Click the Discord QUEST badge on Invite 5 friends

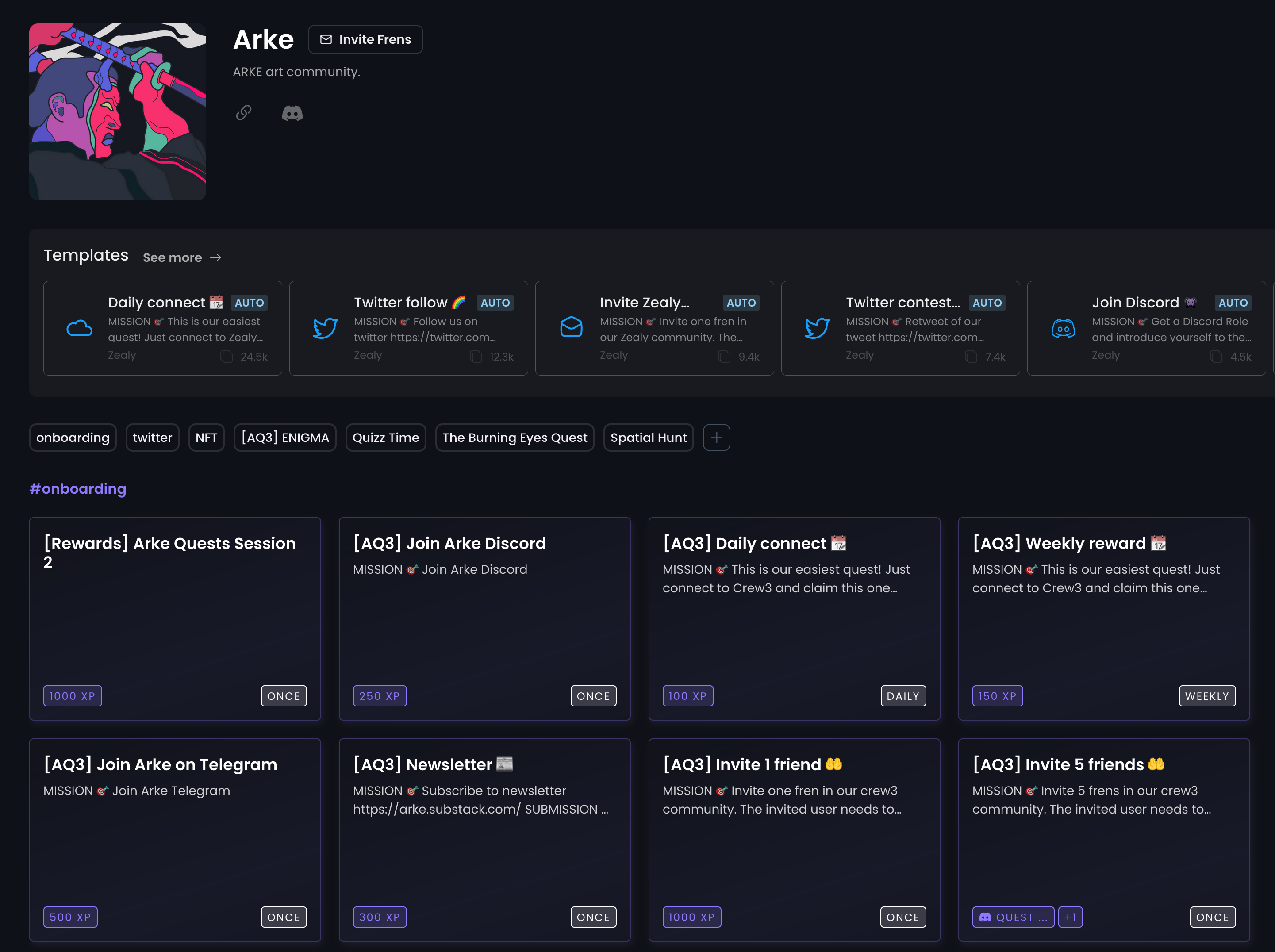(1014, 916)
